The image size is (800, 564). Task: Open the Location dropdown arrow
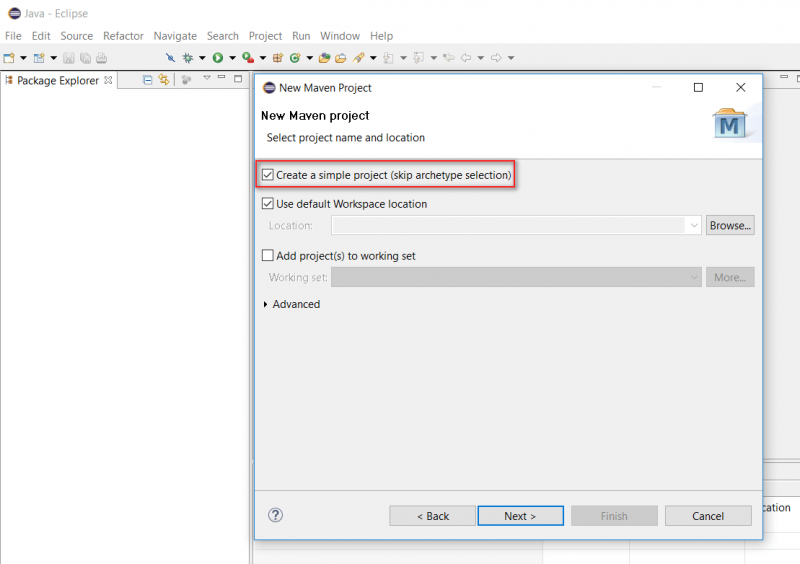tap(693, 225)
